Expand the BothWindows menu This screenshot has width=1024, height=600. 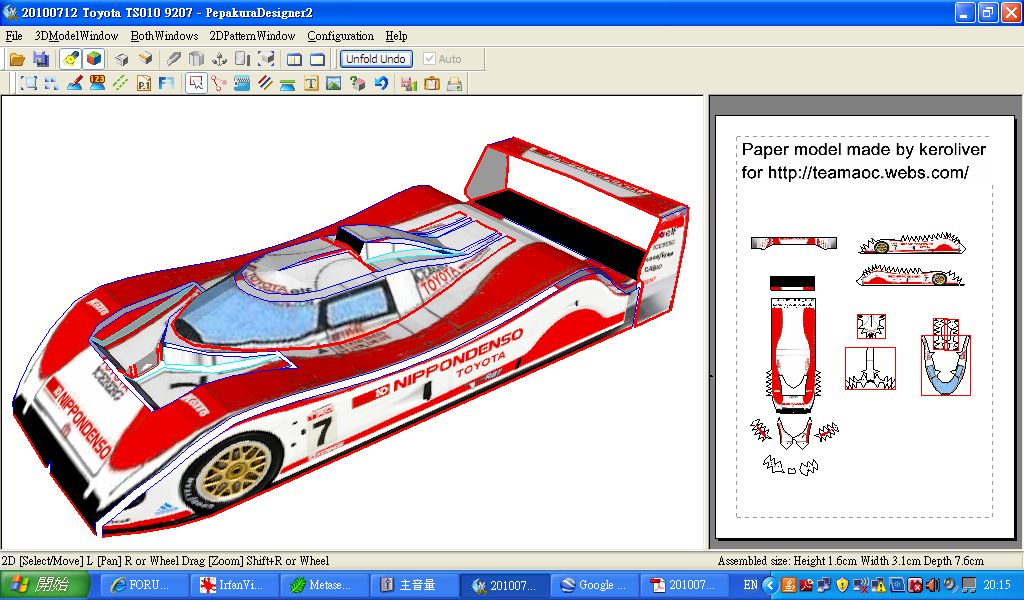[x=164, y=36]
